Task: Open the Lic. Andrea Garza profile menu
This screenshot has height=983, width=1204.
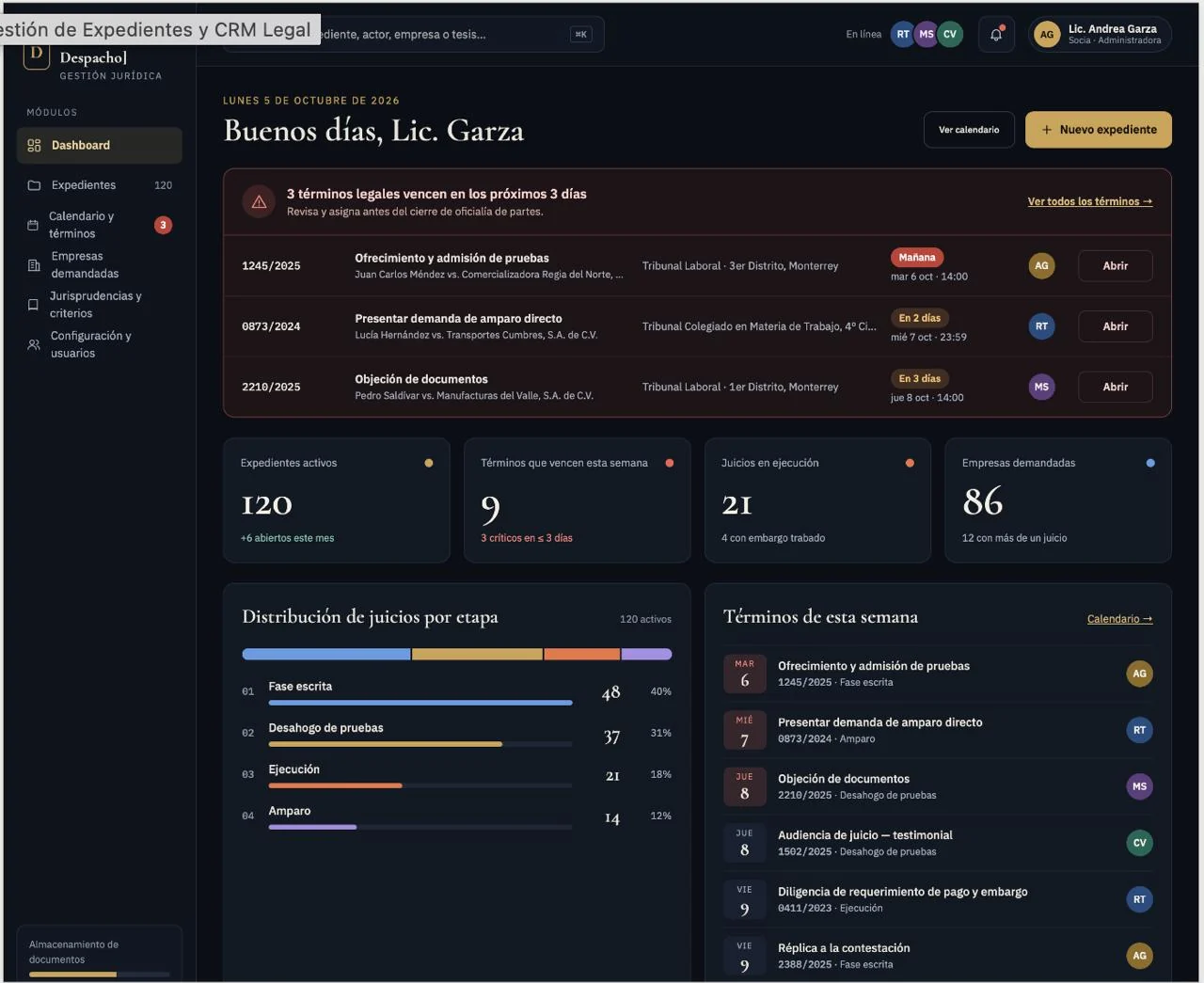Action: (x=1100, y=35)
